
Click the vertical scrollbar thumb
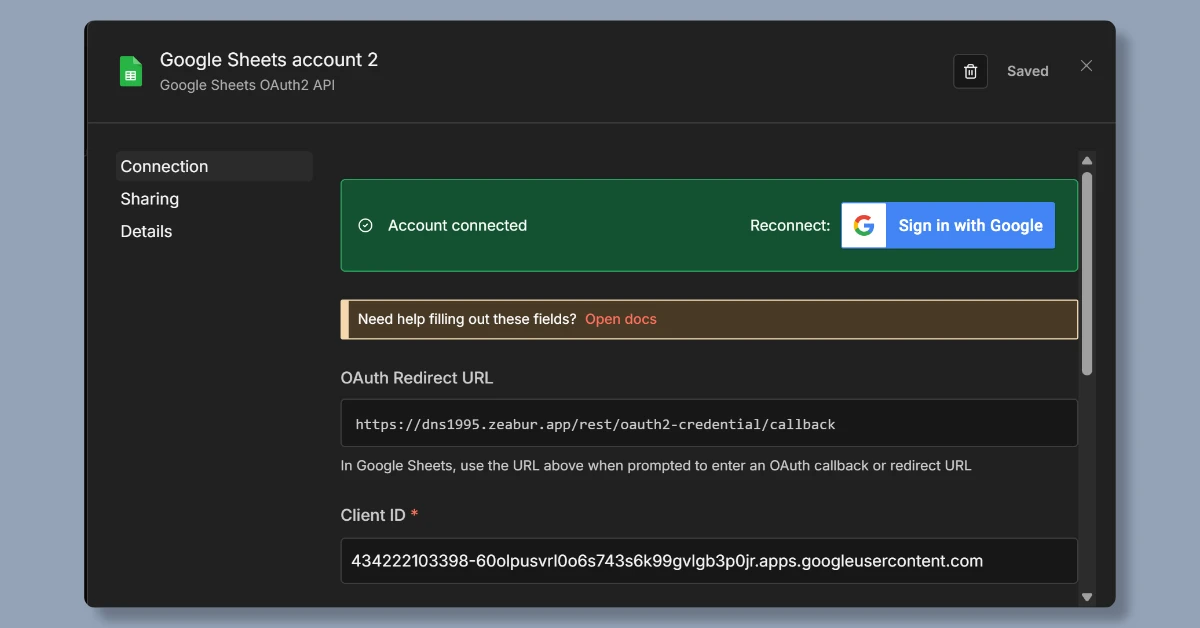pos(1087,273)
